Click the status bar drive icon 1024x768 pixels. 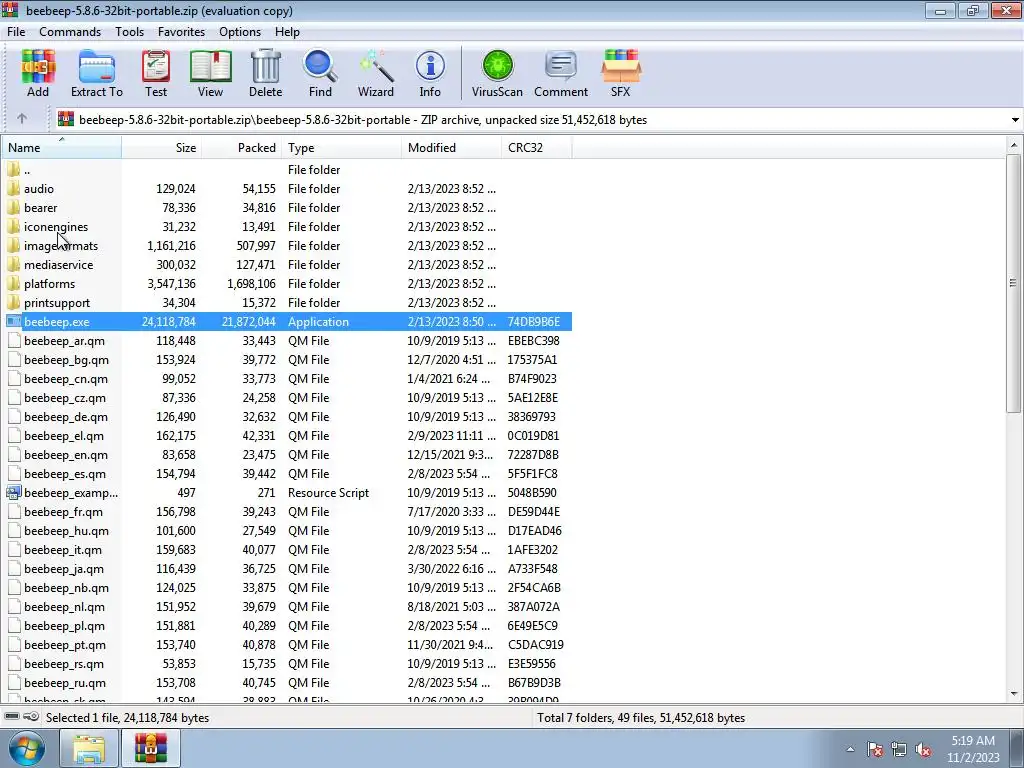(x=12, y=717)
